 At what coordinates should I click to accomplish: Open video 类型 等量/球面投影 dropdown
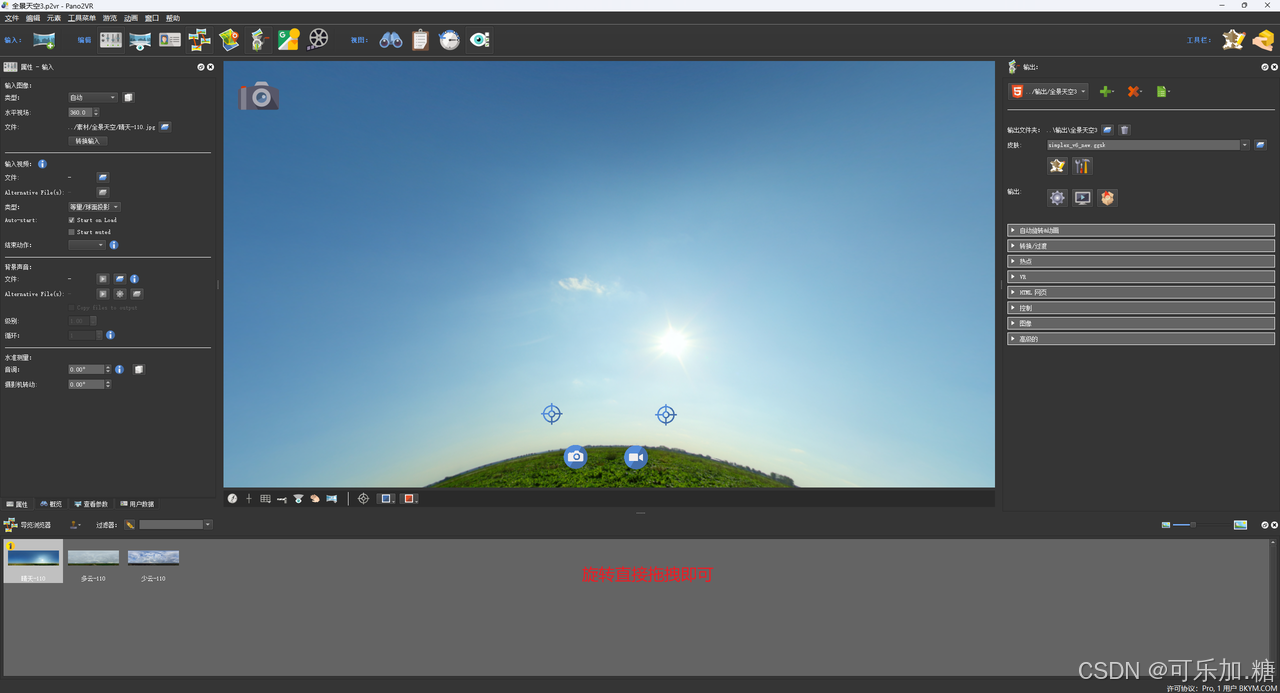94,207
